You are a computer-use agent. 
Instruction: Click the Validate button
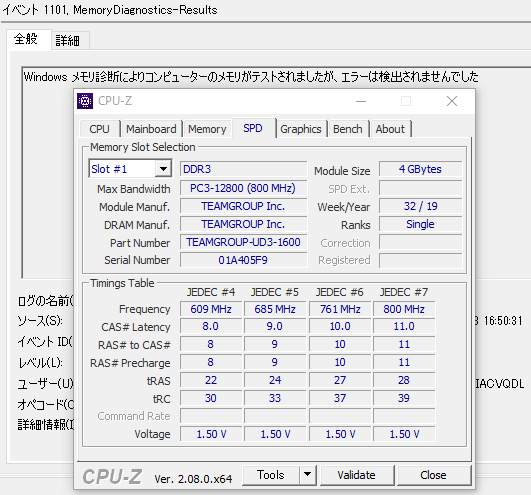point(357,475)
